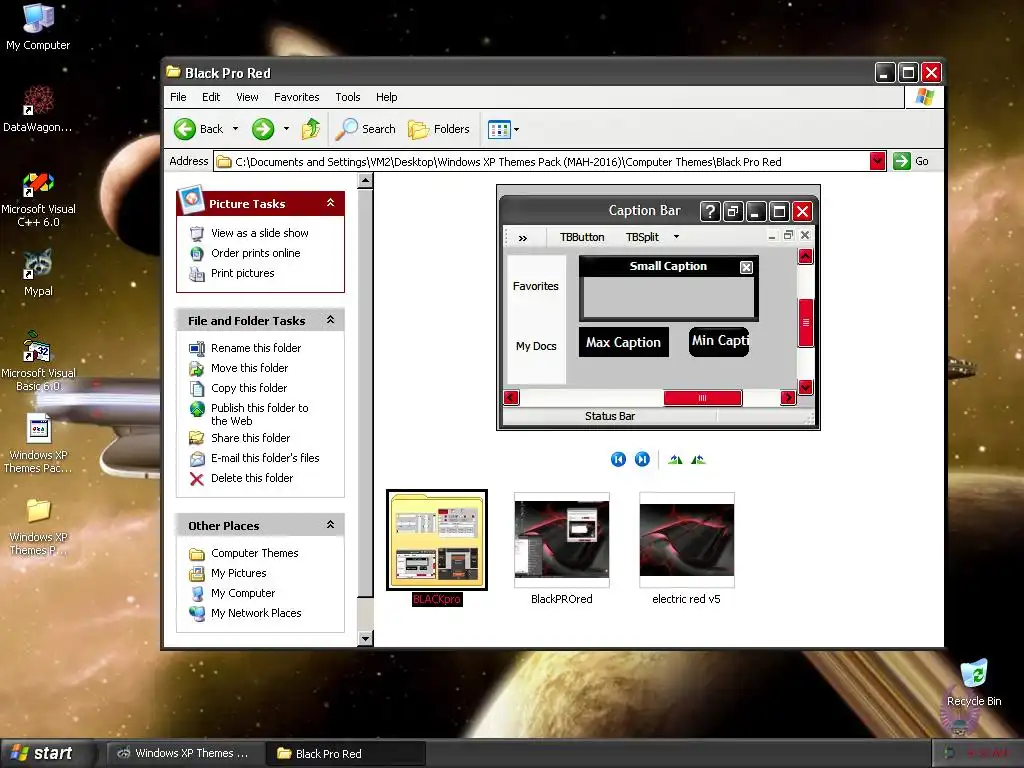Click Copy this folder
Viewport: 1024px width, 768px height.
(249, 388)
